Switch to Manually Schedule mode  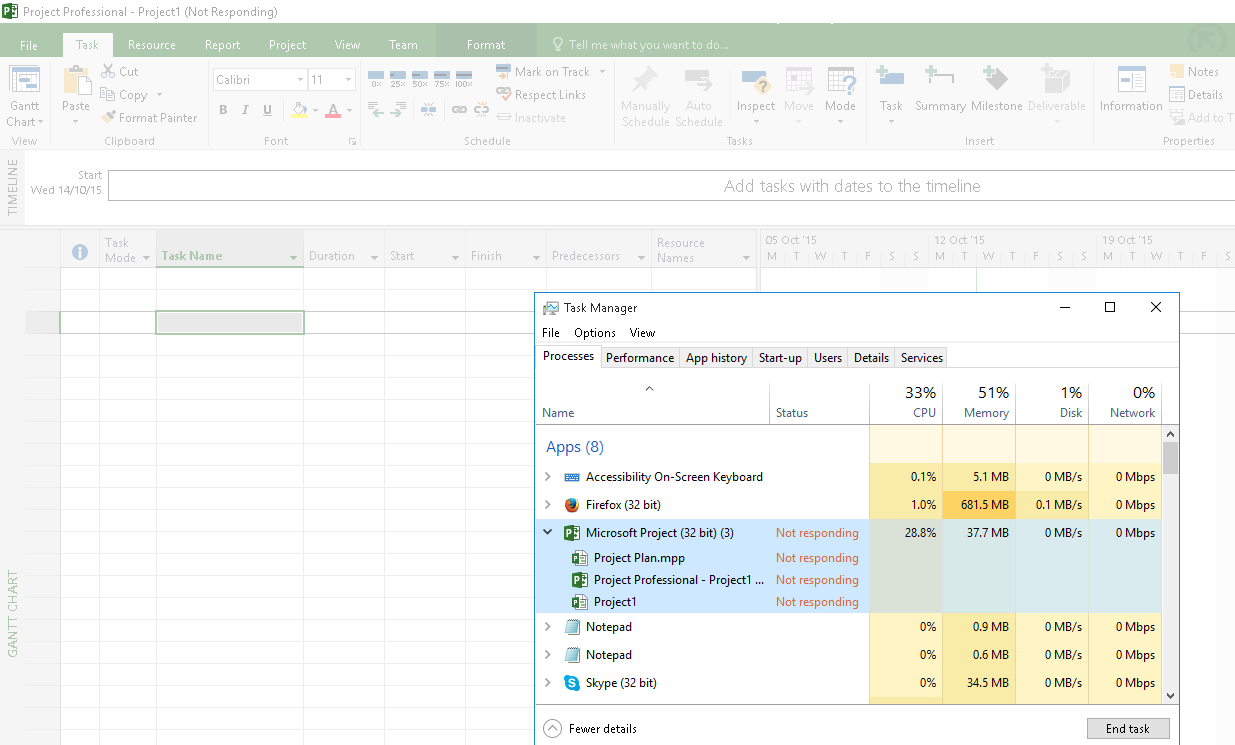point(645,97)
